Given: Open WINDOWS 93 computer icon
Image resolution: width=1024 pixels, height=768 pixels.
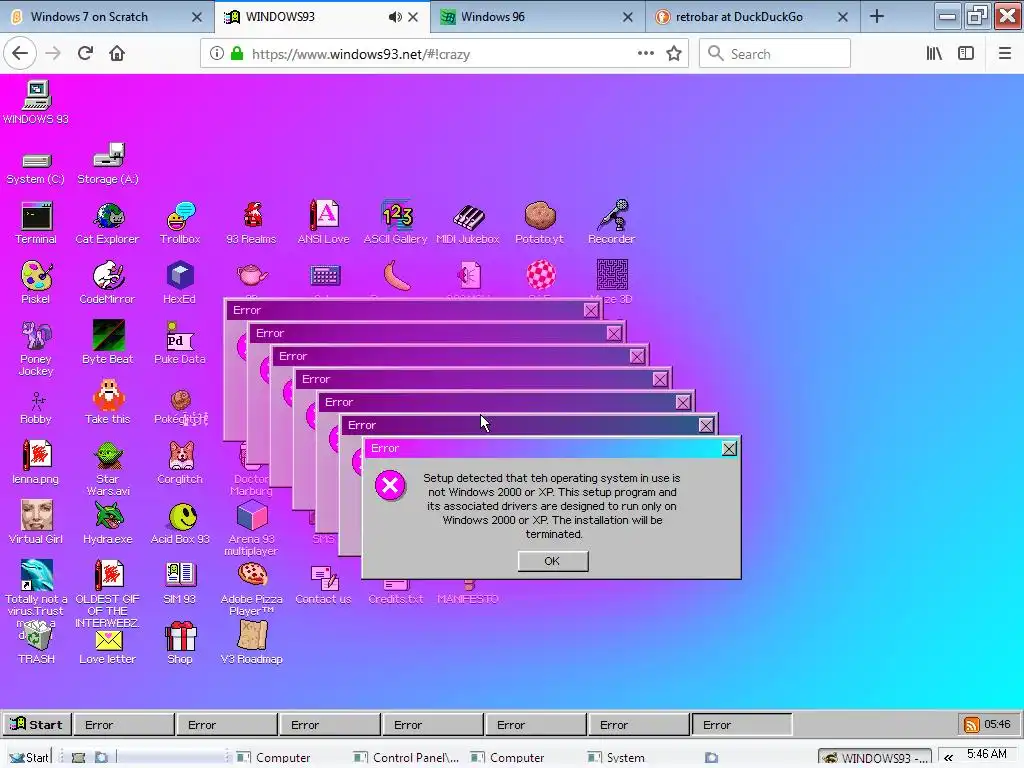Looking at the screenshot, I should 36,103.
